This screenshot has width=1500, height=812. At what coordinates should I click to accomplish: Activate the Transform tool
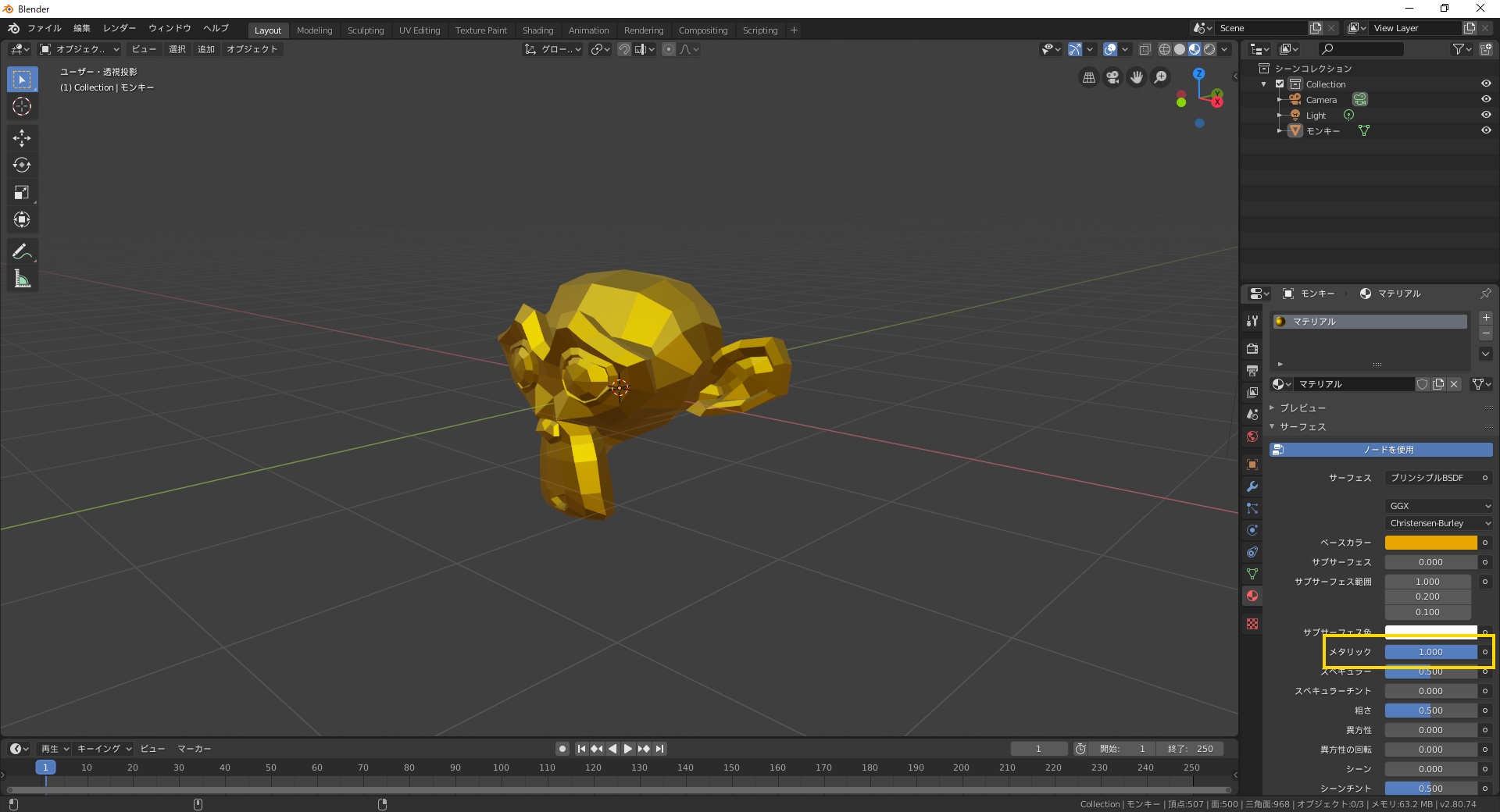tap(22, 220)
